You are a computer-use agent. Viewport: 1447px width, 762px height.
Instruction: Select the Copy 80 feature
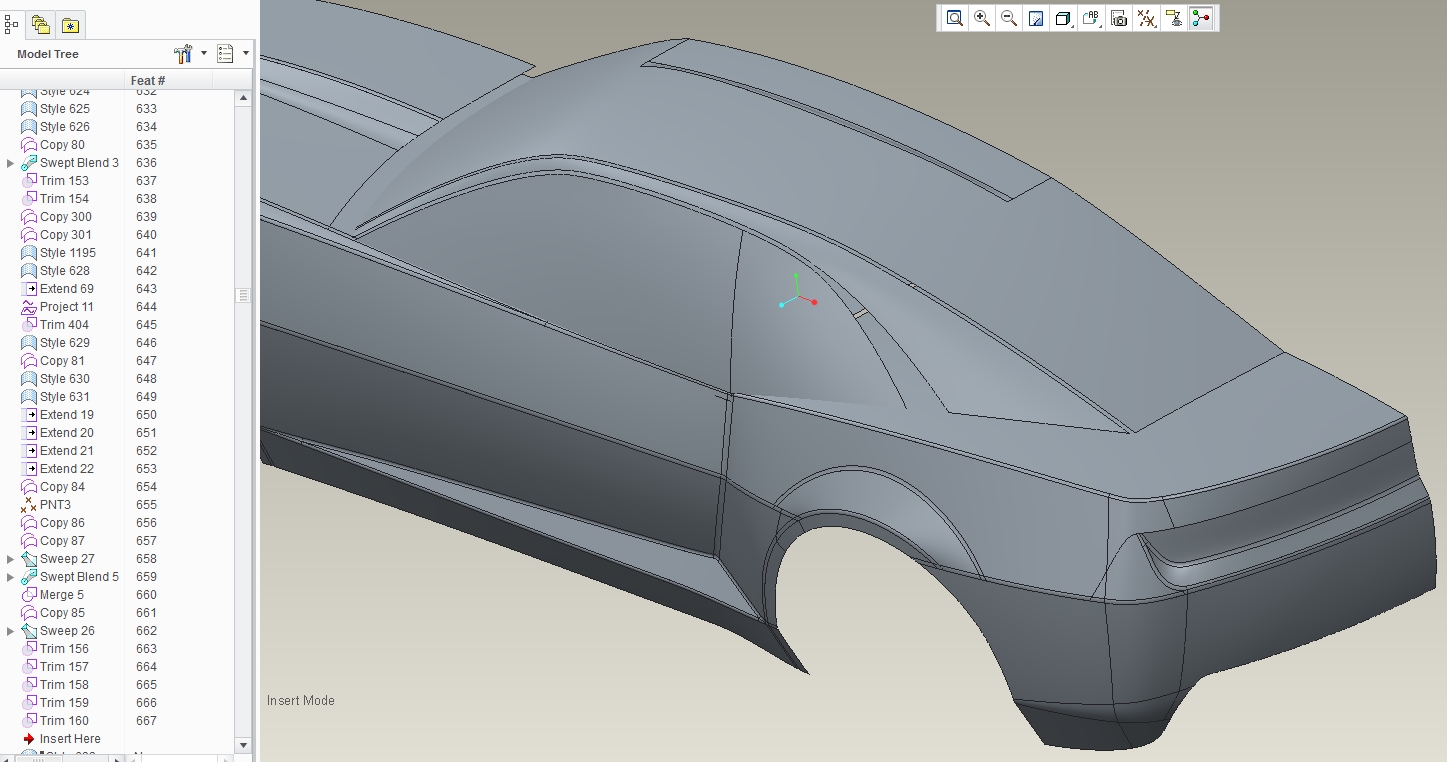62,145
